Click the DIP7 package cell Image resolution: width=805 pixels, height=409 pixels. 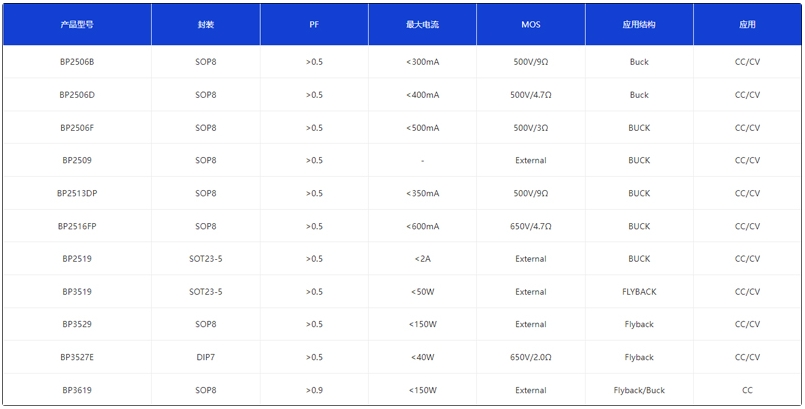[205, 357]
